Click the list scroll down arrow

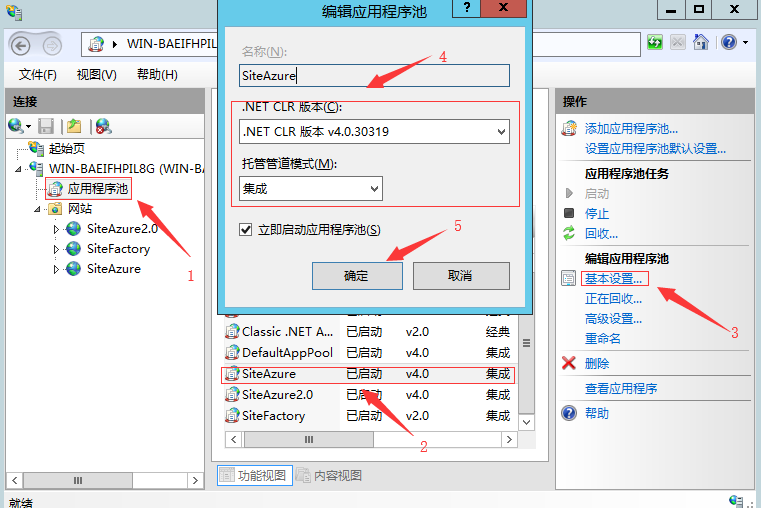[527, 422]
